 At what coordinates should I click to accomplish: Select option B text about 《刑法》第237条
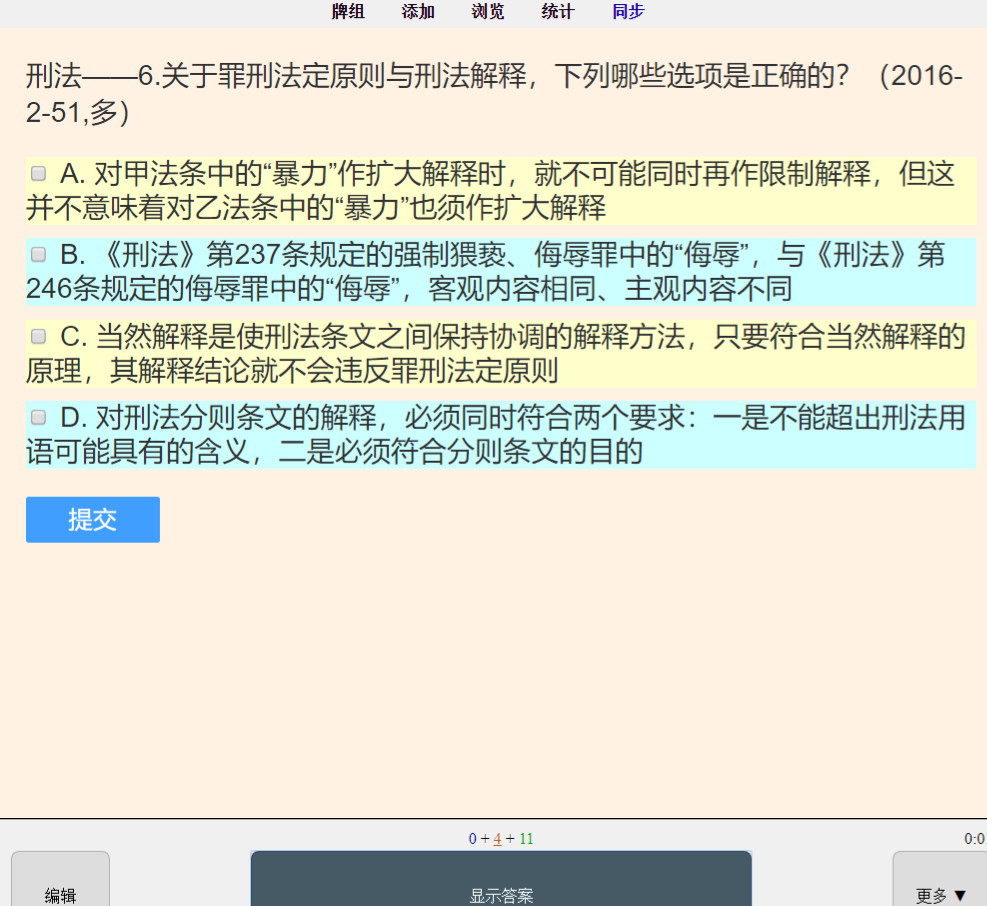point(501,272)
